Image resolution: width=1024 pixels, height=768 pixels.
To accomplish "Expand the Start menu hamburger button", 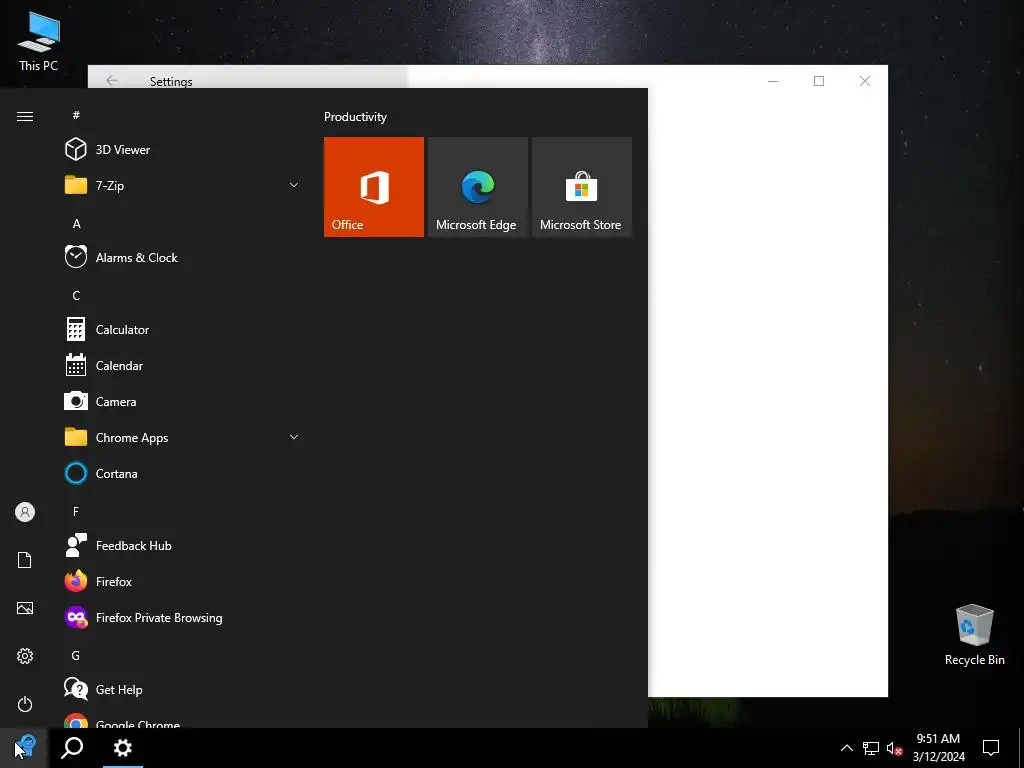I will [25, 116].
